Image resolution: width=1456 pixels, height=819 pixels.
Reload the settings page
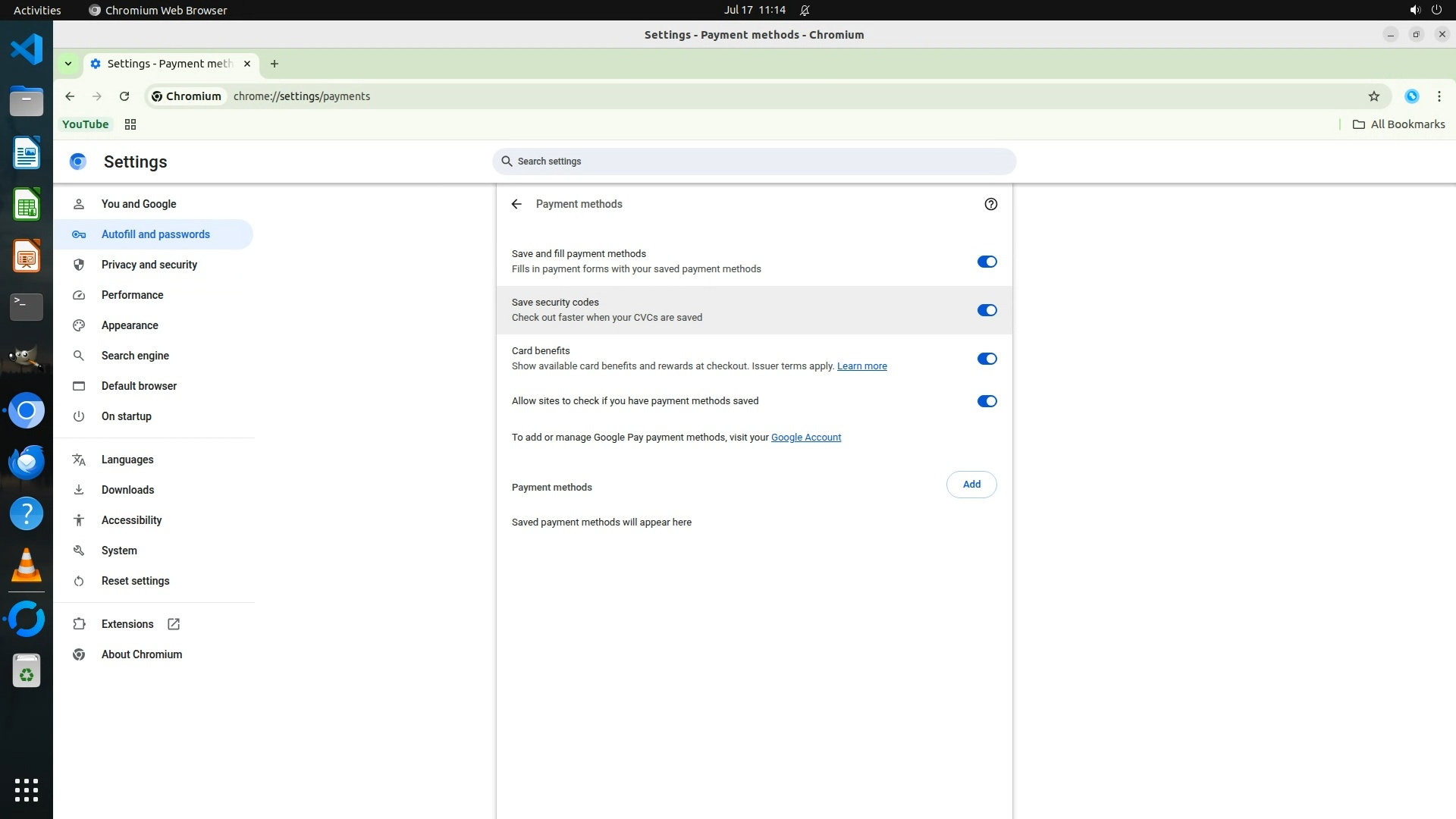pyautogui.click(x=124, y=96)
